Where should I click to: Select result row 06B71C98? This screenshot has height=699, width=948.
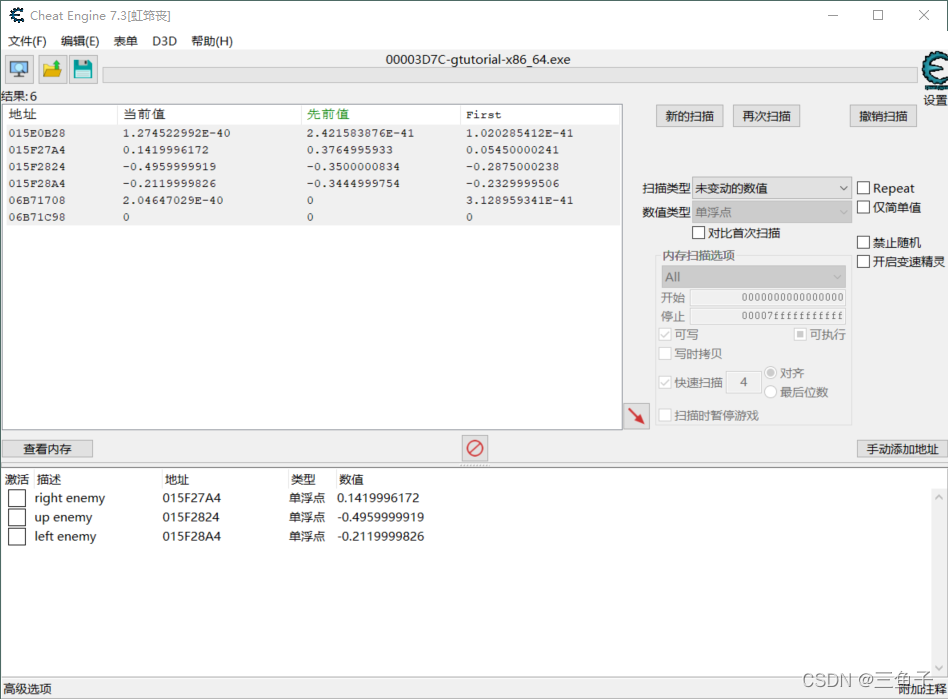point(312,217)
